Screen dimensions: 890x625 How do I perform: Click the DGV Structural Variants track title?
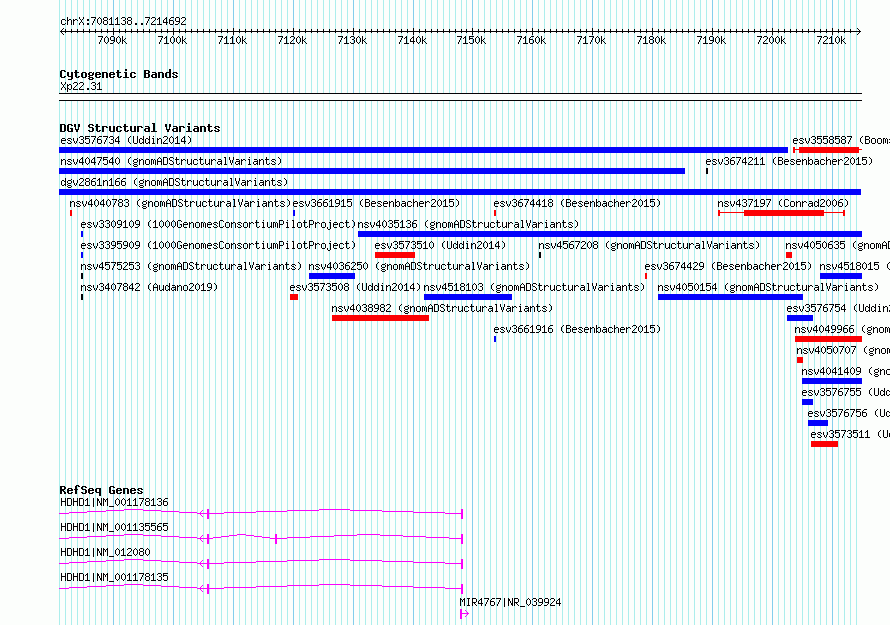click(140, 128)
